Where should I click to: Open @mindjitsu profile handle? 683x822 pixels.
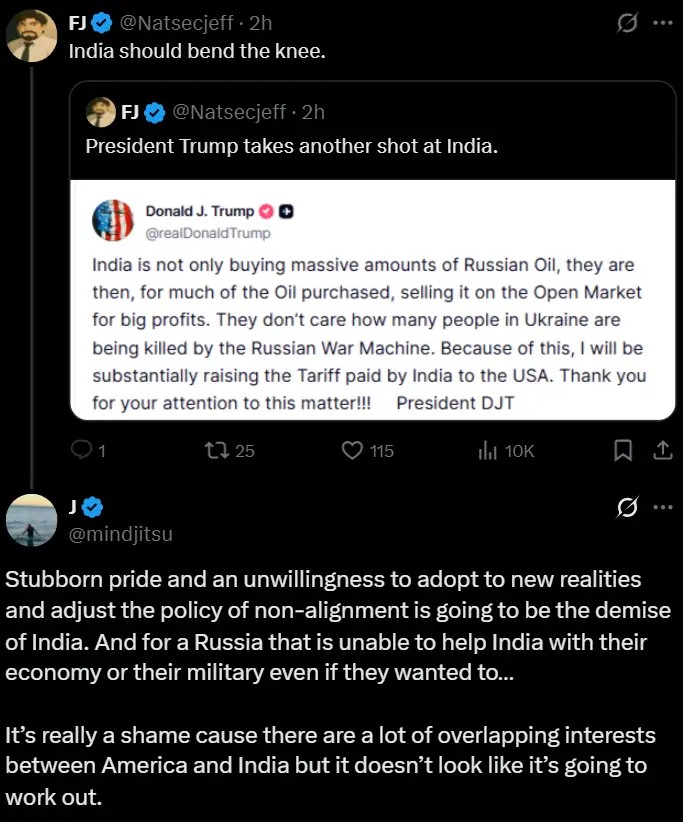point(121,534)
